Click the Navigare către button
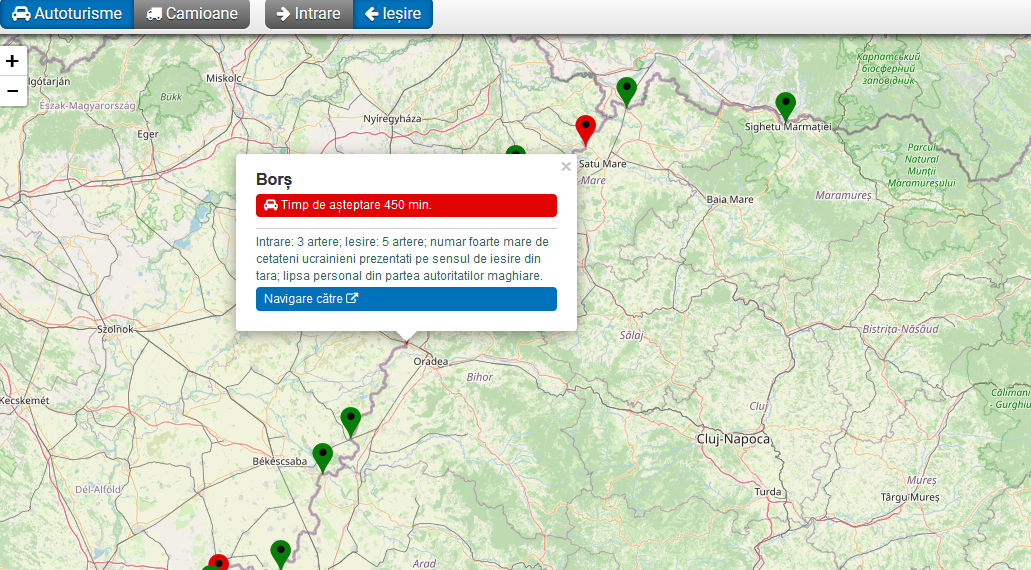1031x570 pixels. pos(406,299)
